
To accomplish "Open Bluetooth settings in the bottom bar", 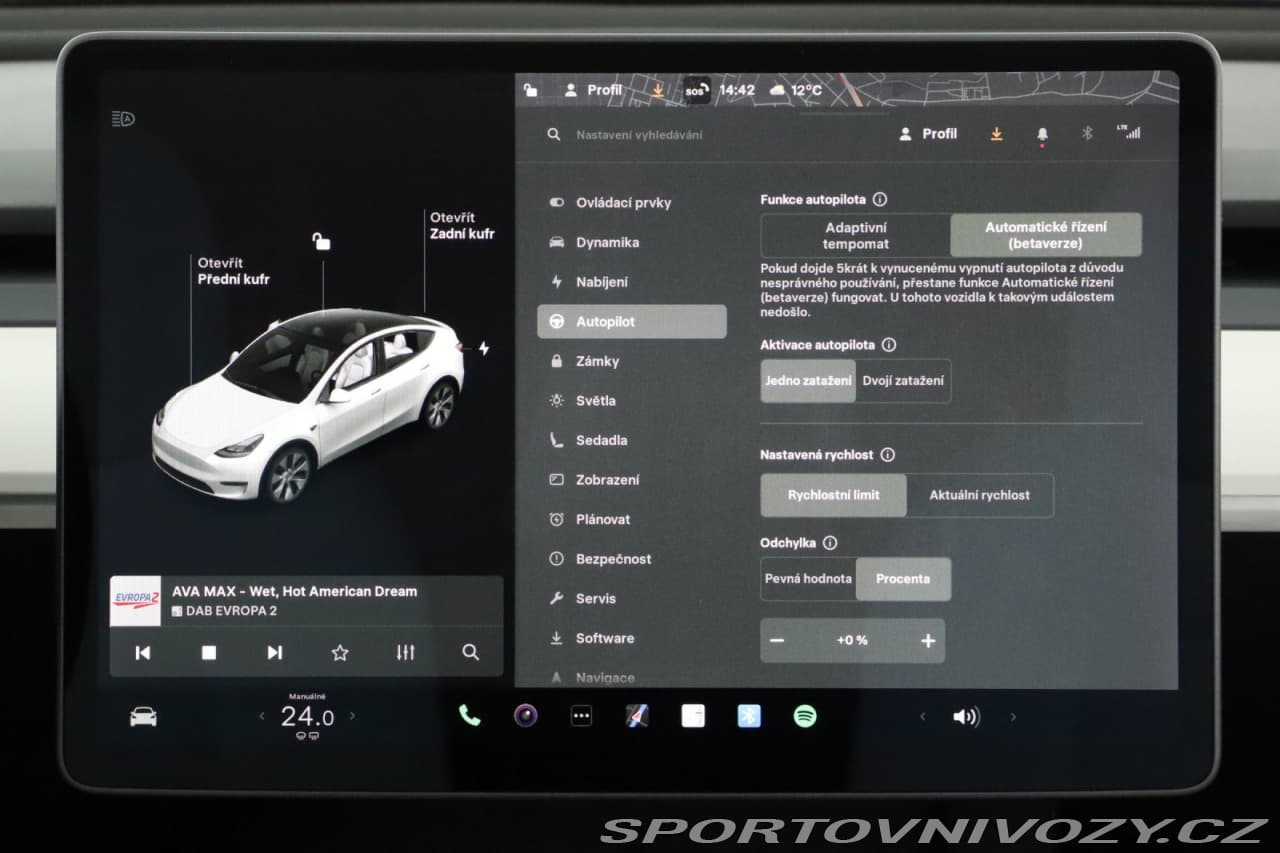I will 749,716.
